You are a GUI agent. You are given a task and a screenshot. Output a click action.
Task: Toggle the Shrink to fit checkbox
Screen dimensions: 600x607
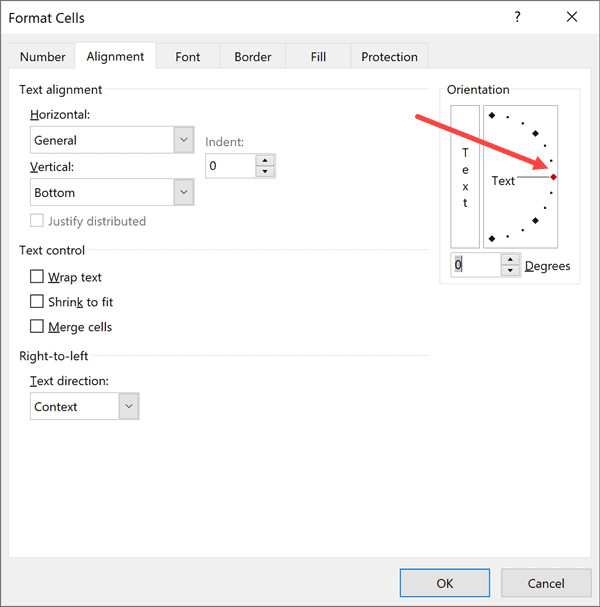pos(37,302)
